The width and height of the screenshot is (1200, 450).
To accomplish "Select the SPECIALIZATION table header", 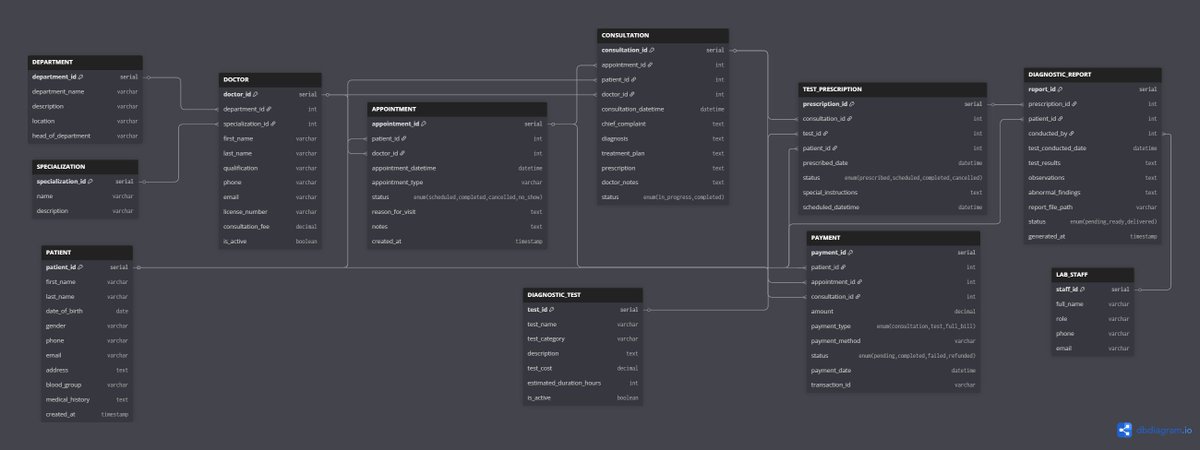I will (x=85, y=167).
